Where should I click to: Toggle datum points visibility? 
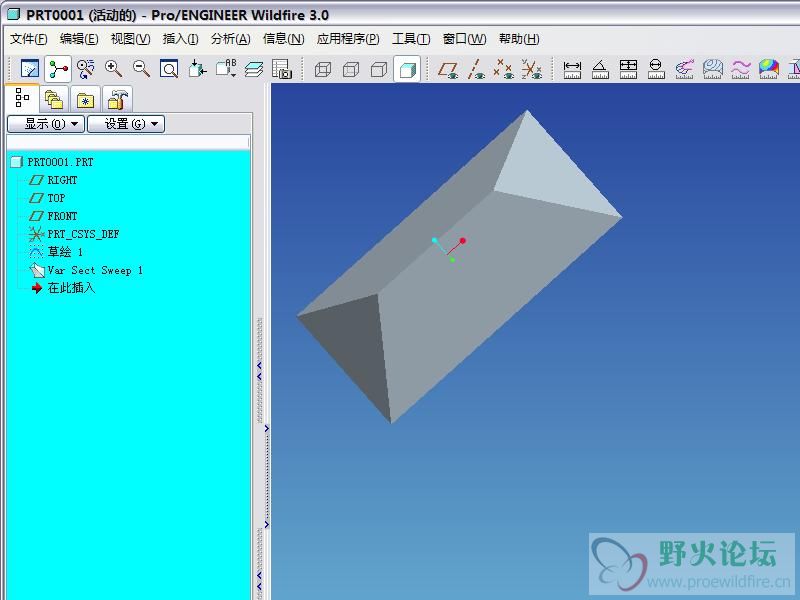tap(504, 69)
